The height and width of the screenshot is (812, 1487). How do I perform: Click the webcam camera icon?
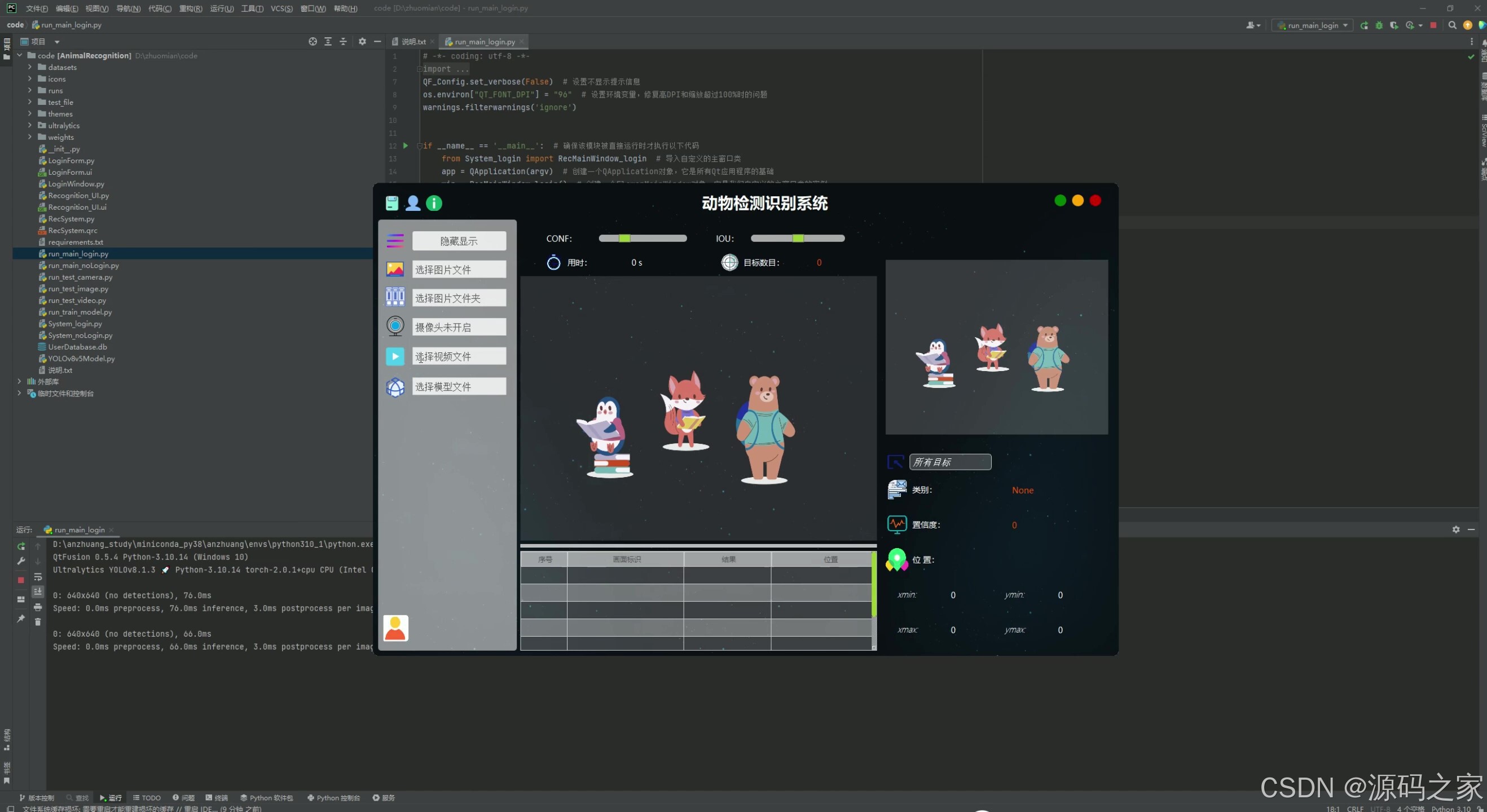pos(395,326)
